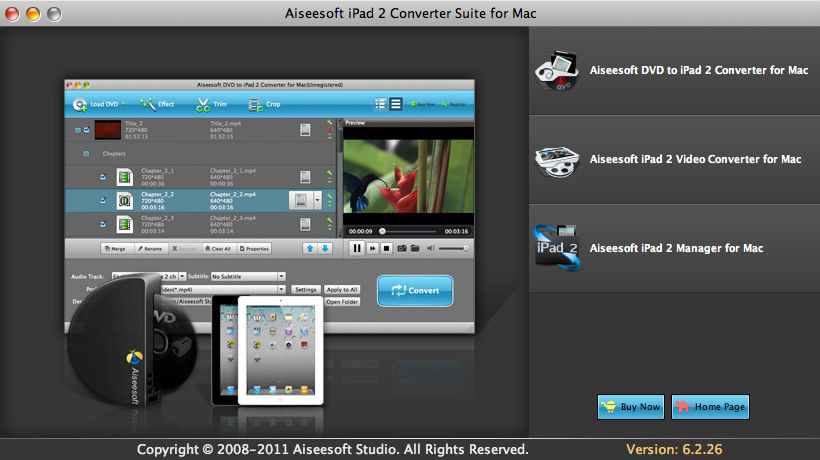
Task: Open the Properties button
Action: tap(254, 249)
